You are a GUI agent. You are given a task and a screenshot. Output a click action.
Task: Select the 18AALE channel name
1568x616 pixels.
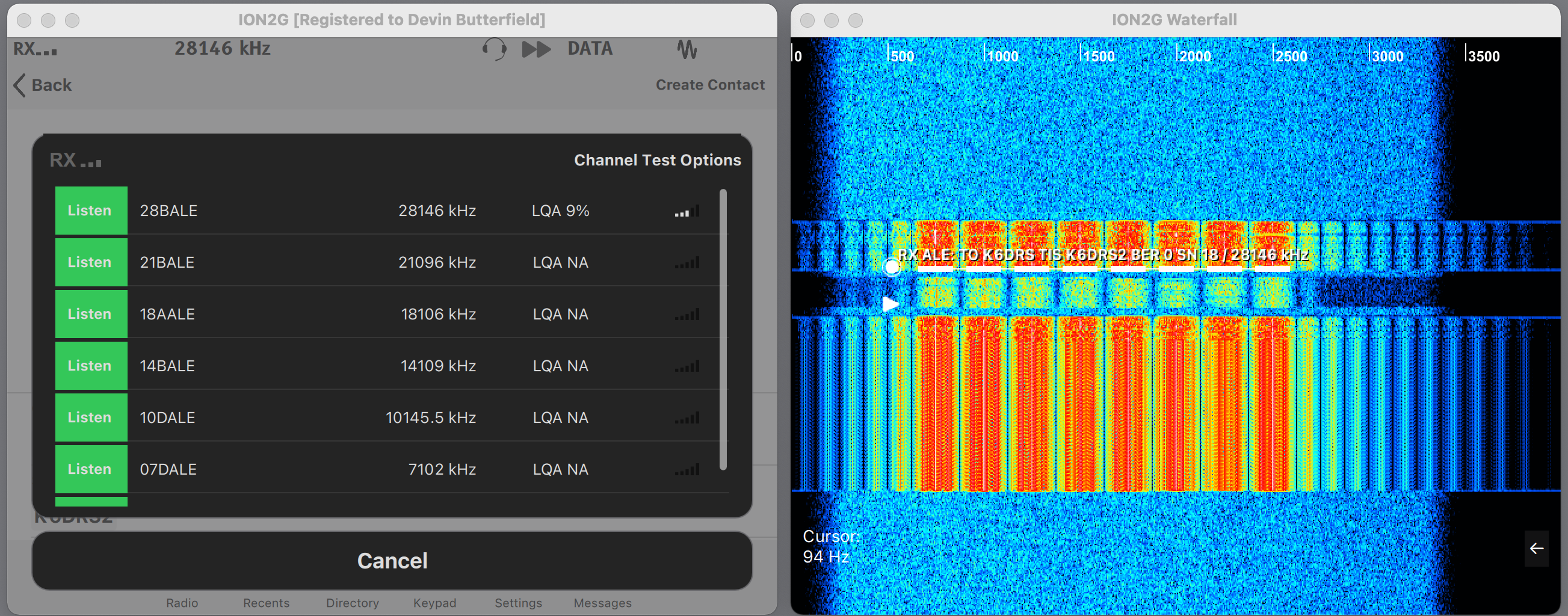coord(167,314)
